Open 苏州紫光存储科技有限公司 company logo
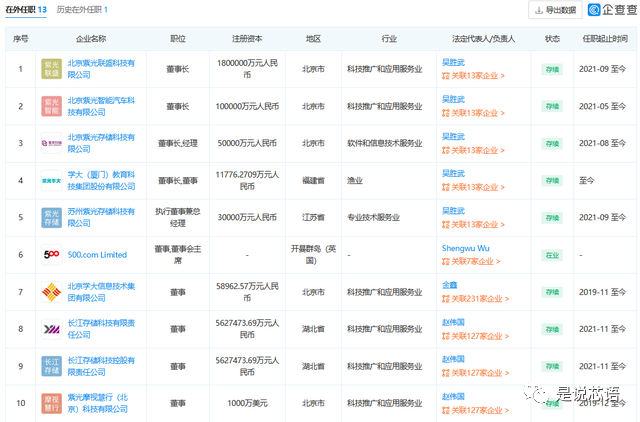Viewport: 640px width, 422px height. click(51, 218)
